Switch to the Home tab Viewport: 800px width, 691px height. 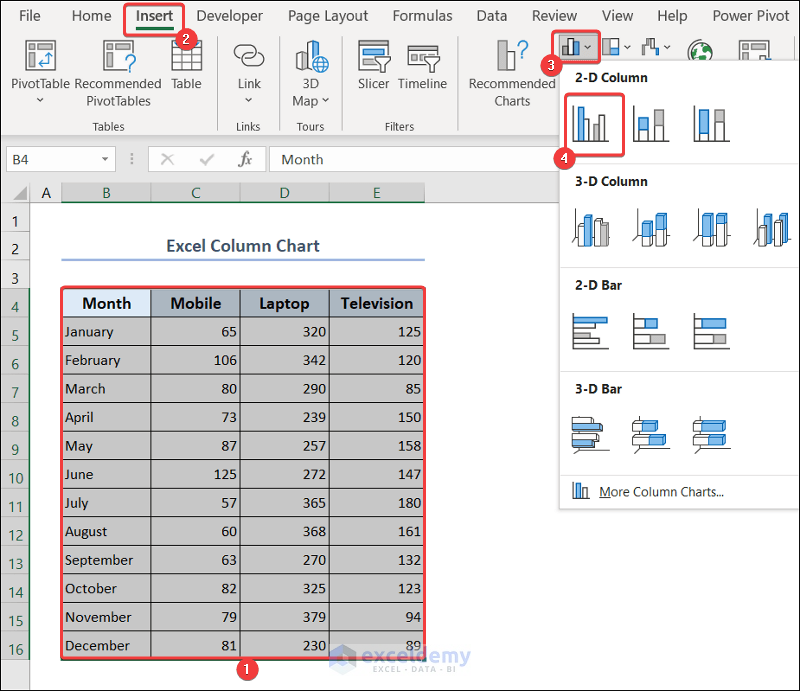coord(91,16)
